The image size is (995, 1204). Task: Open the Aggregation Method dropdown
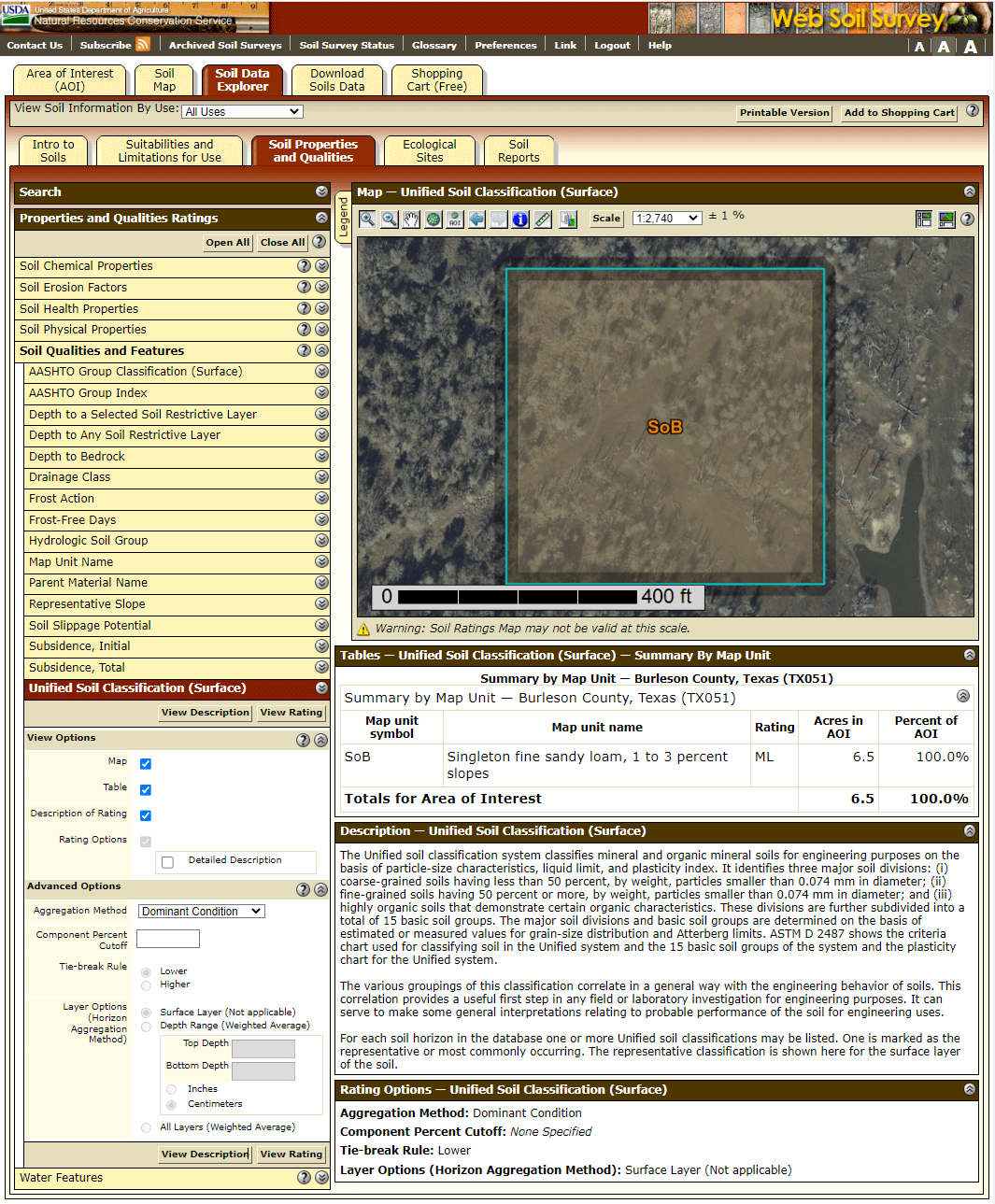pyautogui.click(x=200, y=911)
